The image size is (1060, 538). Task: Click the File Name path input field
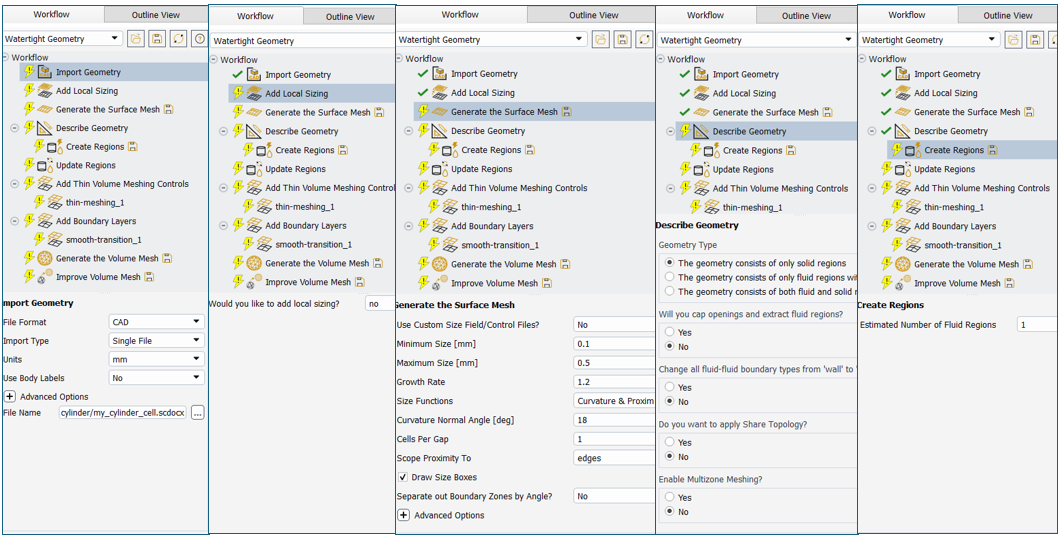pyautogui.click(x=122, y=412)
